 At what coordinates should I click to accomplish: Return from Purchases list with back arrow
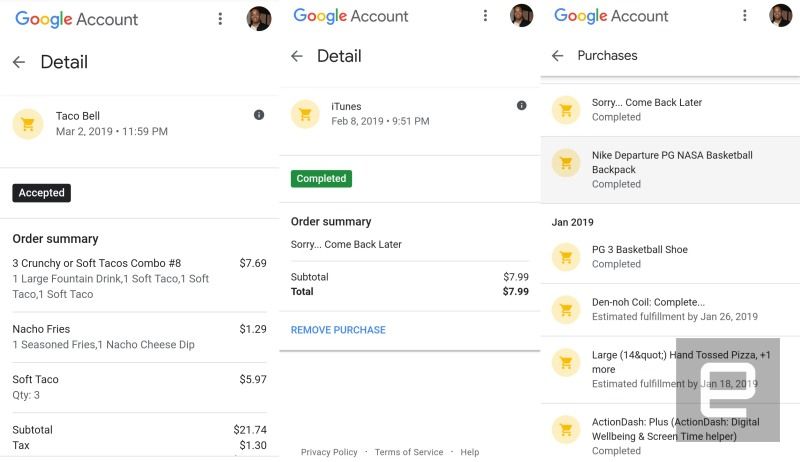tap(558, 56)
